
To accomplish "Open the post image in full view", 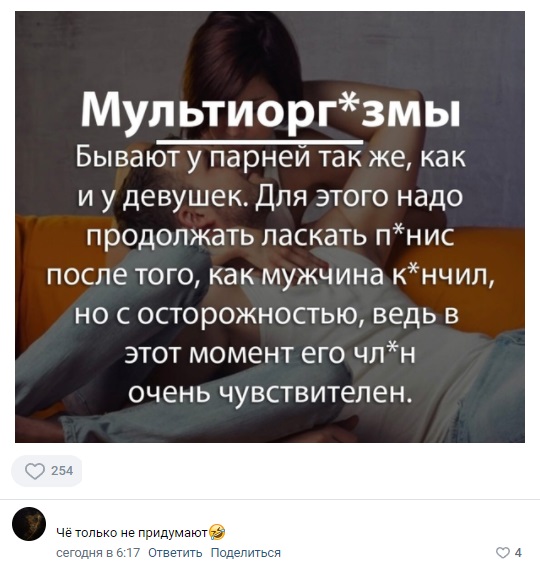I will click(270, 227).
